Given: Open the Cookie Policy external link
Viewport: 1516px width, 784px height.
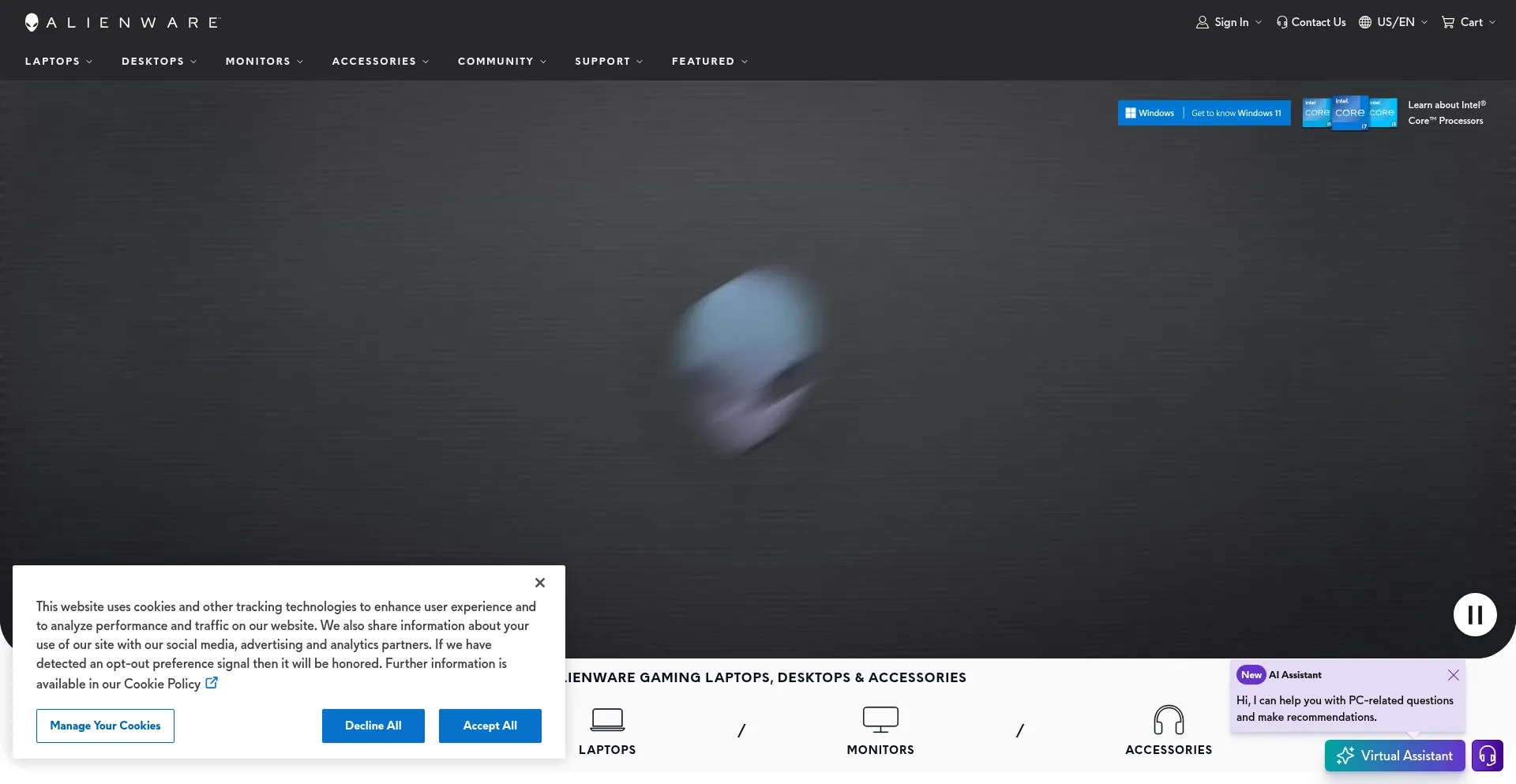Looking at the screenshot, I should click(212, 683).
